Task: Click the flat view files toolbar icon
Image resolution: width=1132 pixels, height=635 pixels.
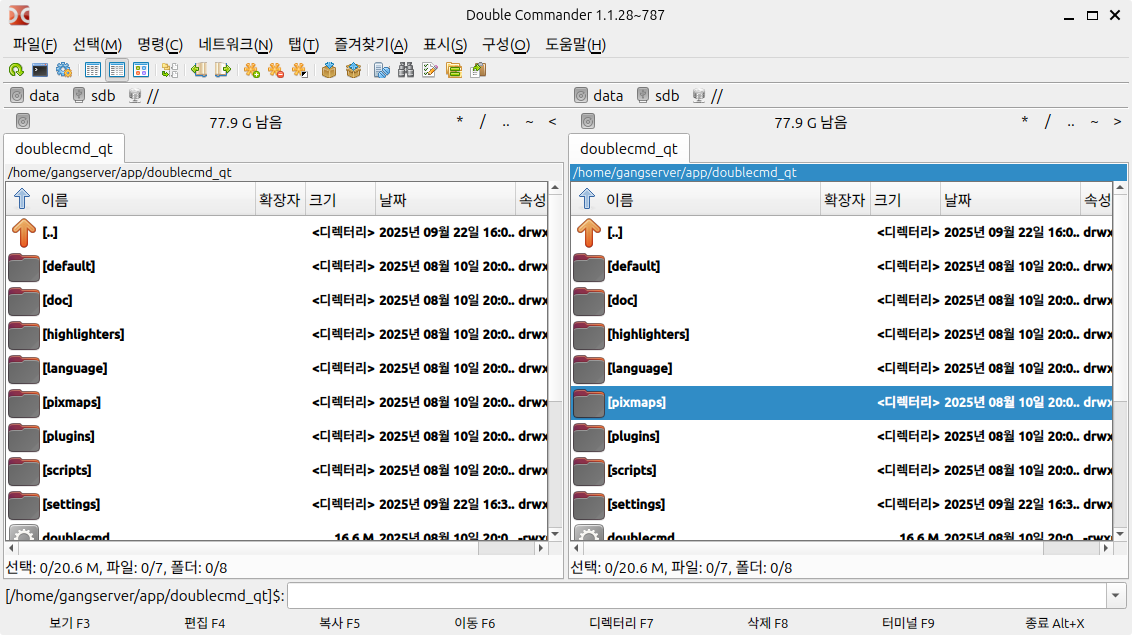Action: pyautogui.click(x=170, y=70)
